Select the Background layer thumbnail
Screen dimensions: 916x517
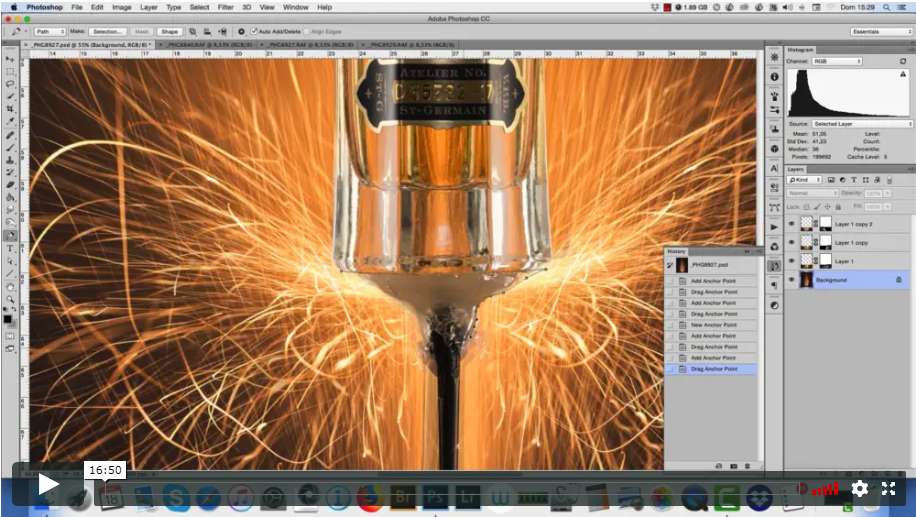coord(806,280)
